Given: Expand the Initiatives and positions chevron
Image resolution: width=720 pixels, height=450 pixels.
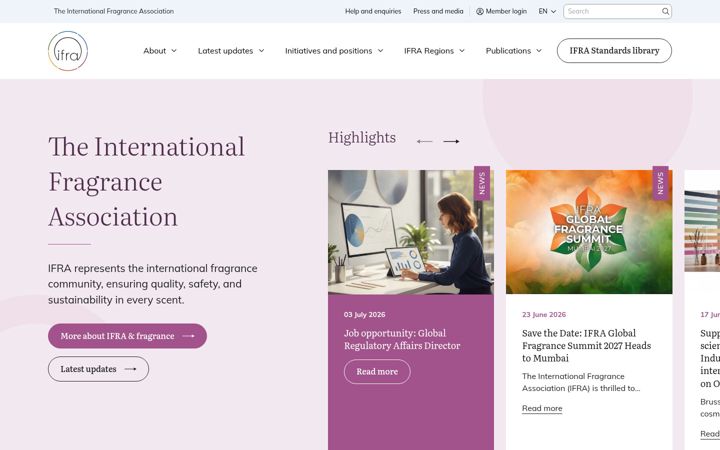Looking at the screenshot, I should [x=380, y=51].
